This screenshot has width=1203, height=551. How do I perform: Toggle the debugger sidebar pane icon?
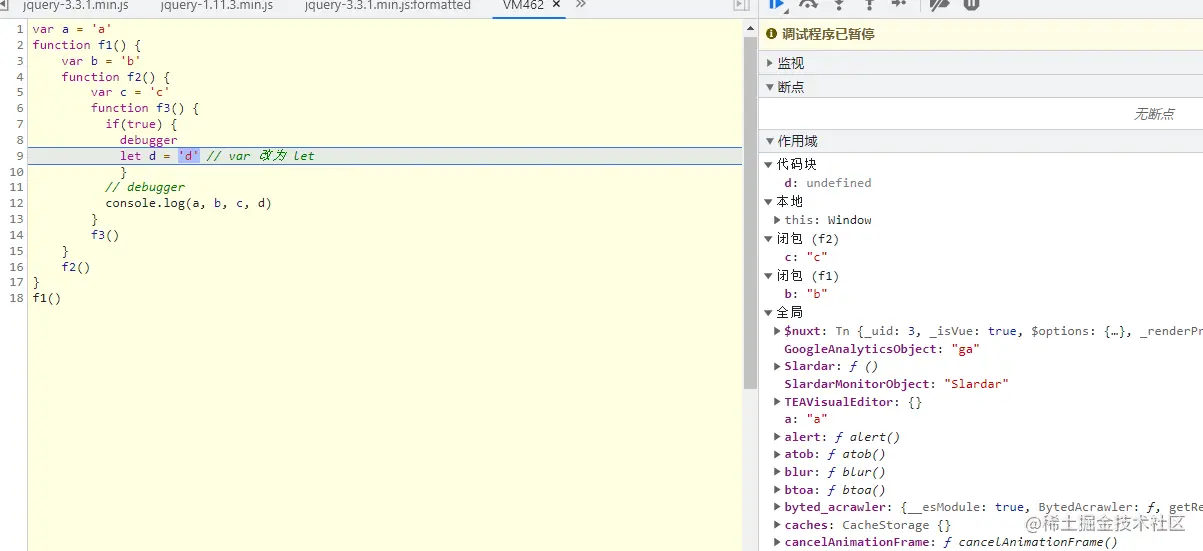(x=741, y=5)
